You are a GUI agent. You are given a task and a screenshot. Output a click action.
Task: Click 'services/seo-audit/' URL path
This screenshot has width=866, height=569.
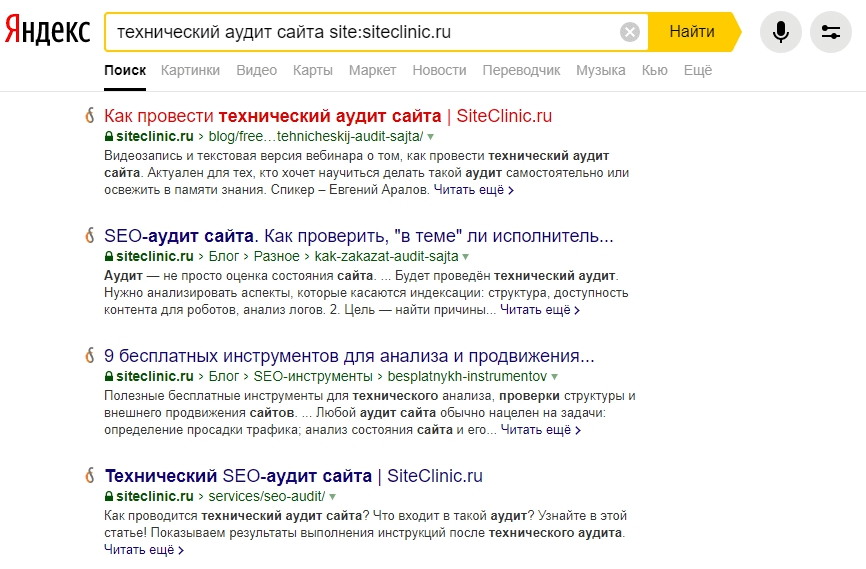(x=267, y=496)
